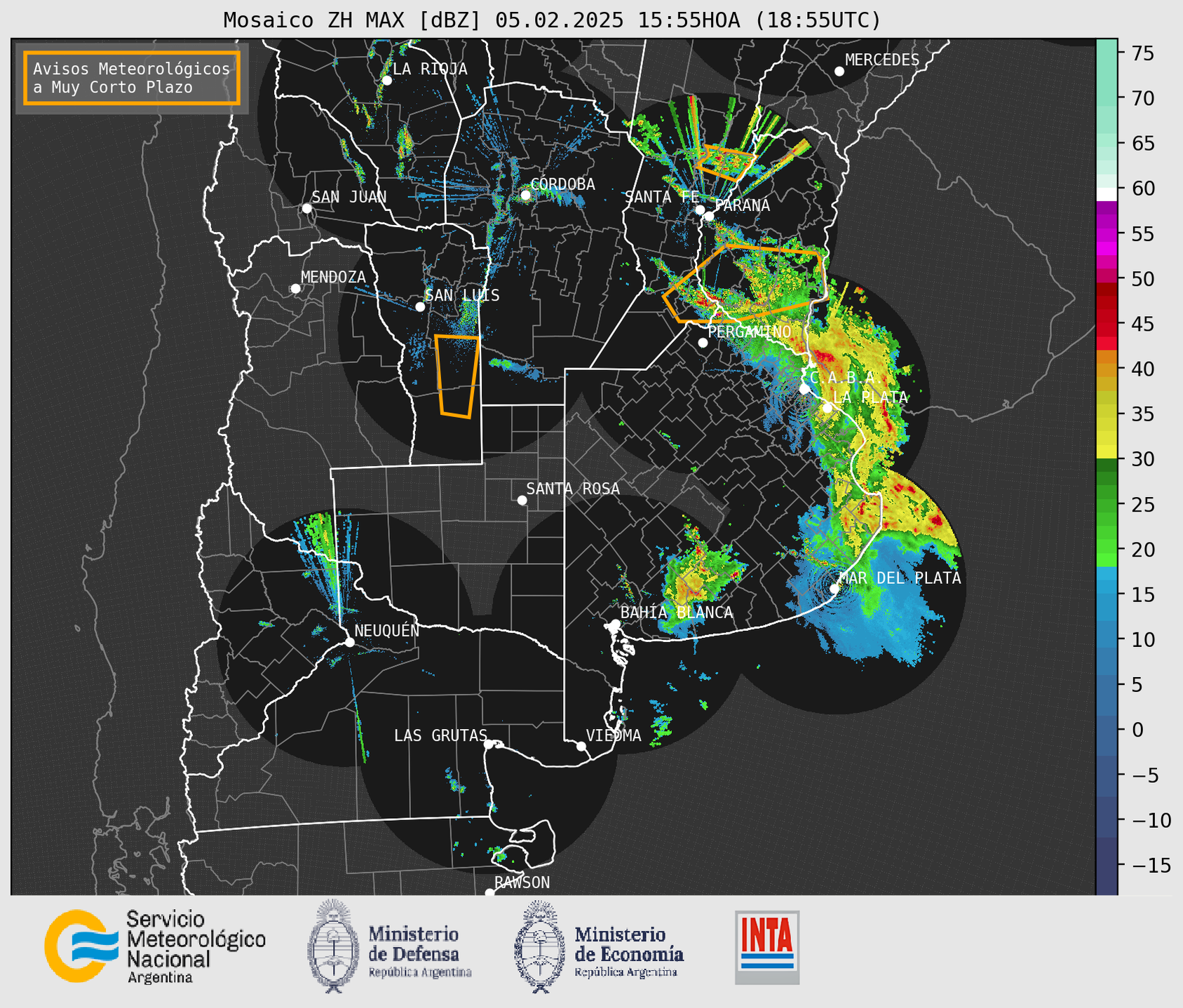Click the 'PERGAMINO' map label
The image size is (1183, 1008).
point(750,332)
